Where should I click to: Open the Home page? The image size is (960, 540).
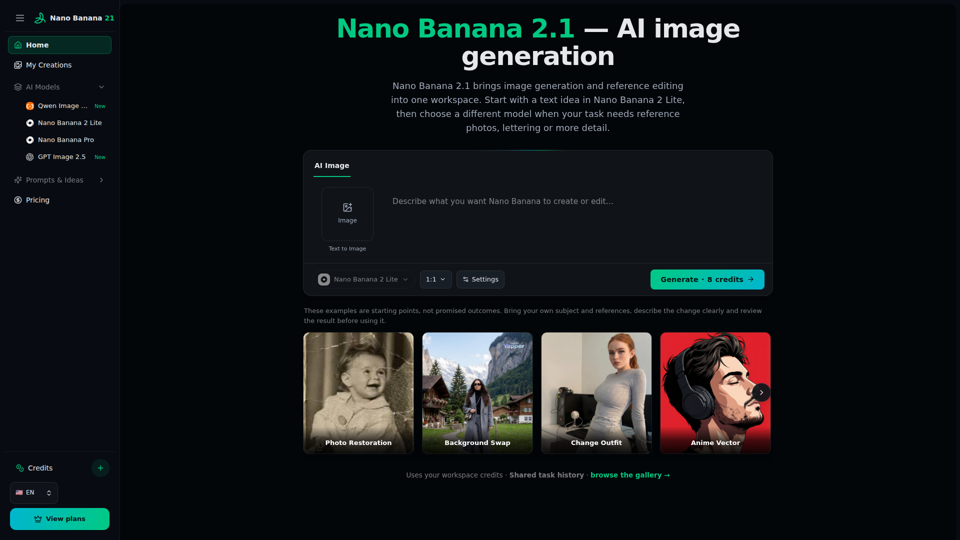click(x=59, y=45)
